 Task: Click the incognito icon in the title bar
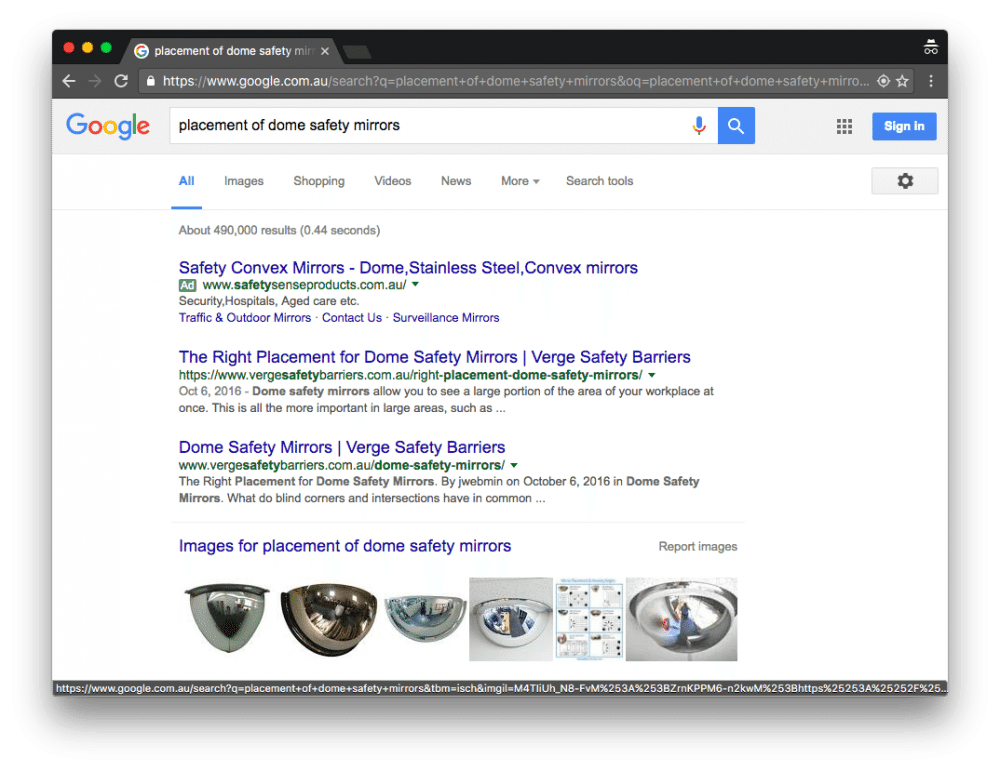[931, 47]
